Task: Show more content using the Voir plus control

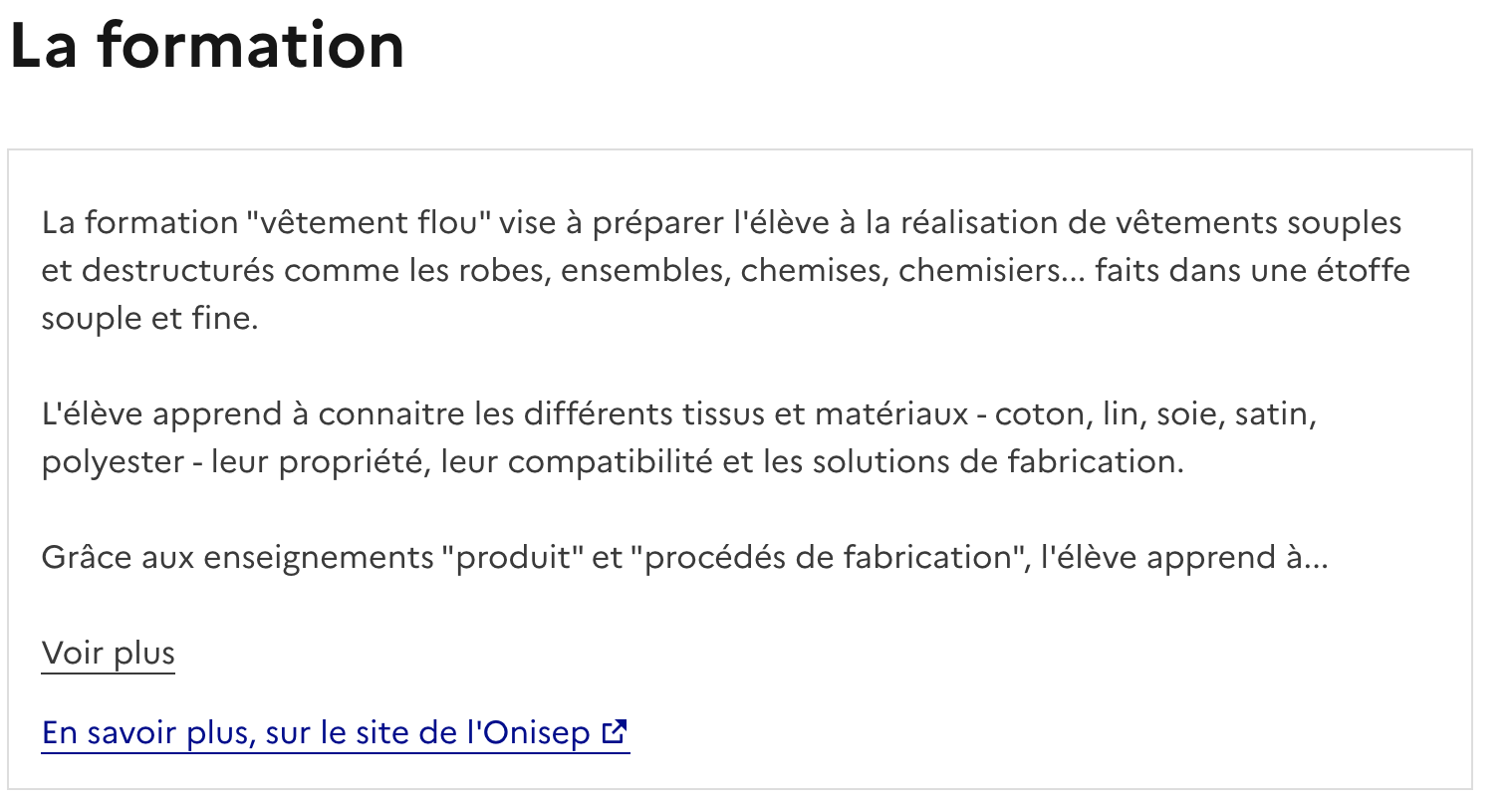Action: coord(107,654)
